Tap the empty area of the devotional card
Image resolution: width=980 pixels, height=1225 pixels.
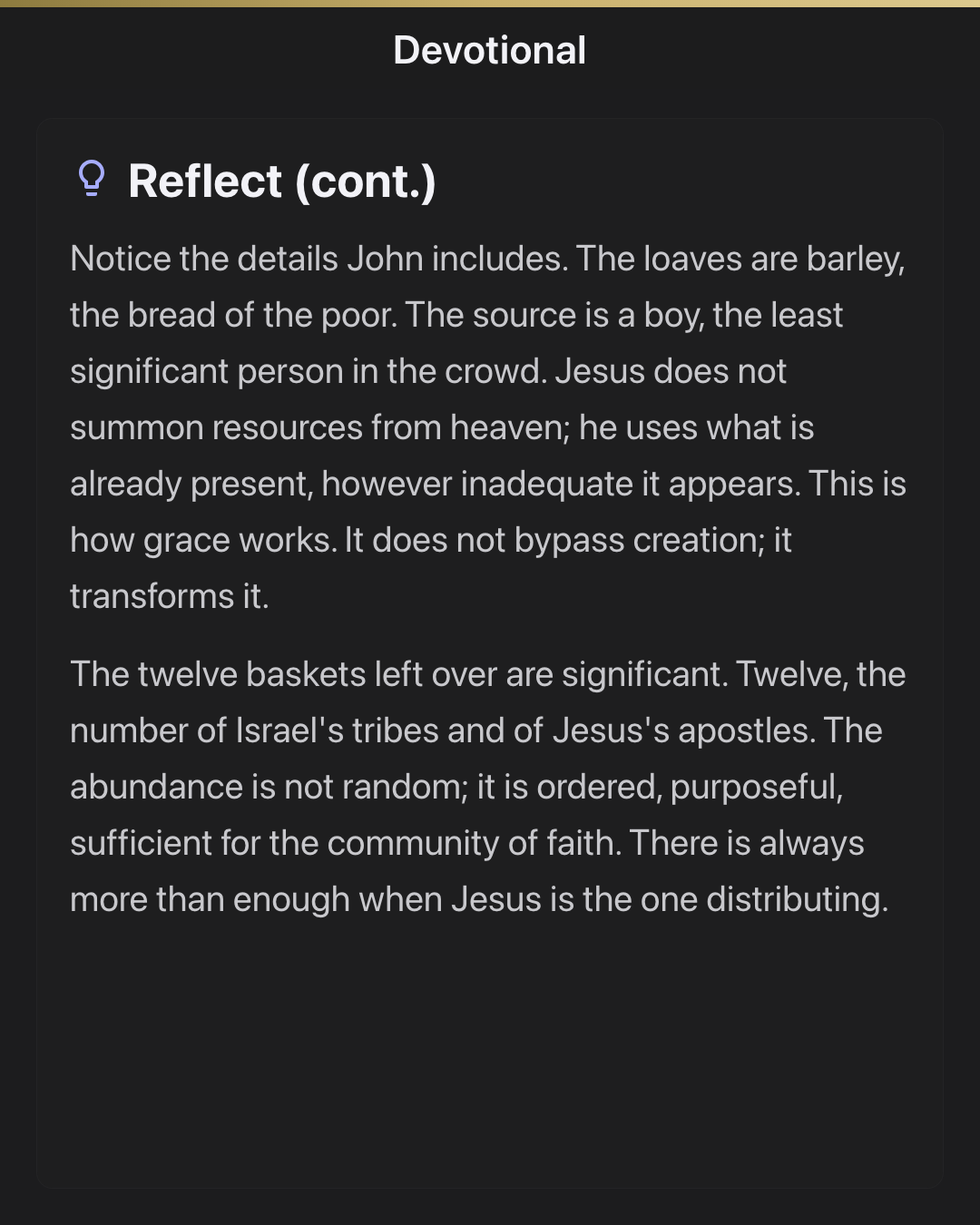click(490, 1053)
